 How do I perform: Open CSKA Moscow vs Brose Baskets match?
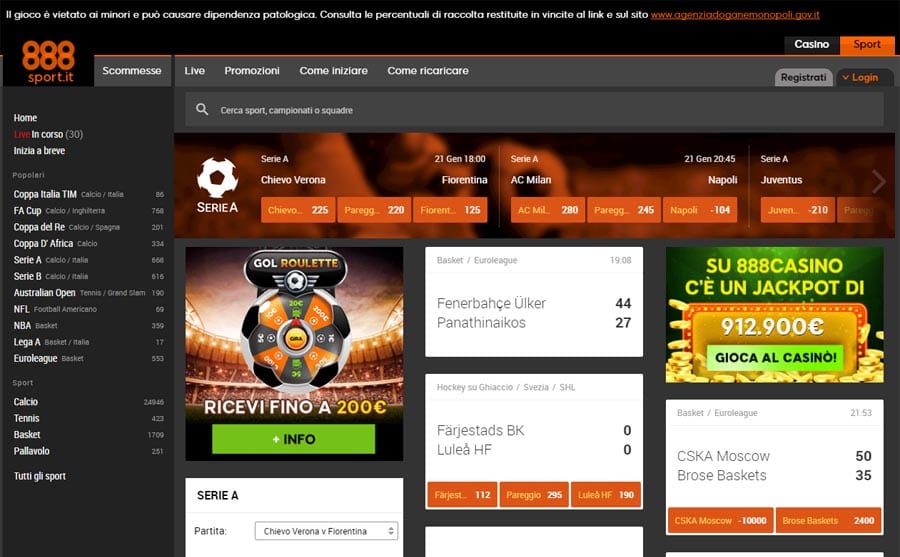[x=774, y=466]
